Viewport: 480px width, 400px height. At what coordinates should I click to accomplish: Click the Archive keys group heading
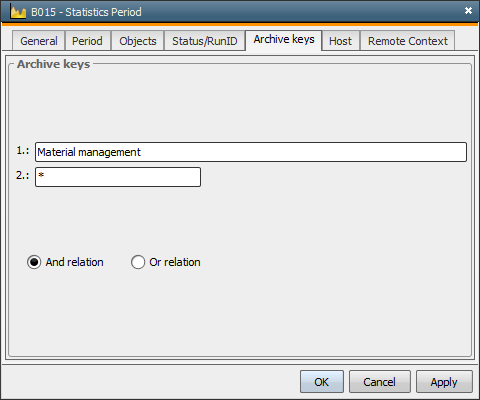point(54,64)
